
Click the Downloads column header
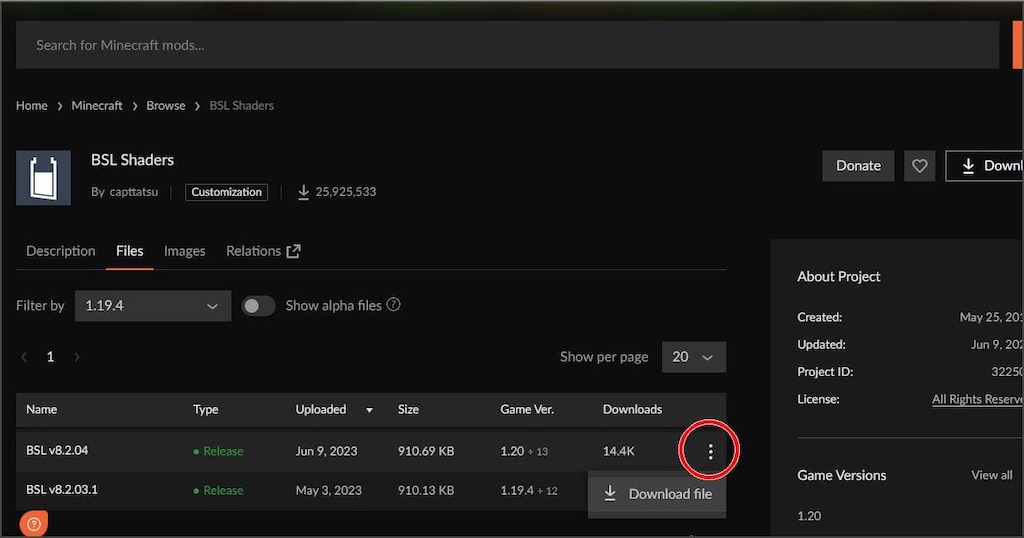pos(632,409)
